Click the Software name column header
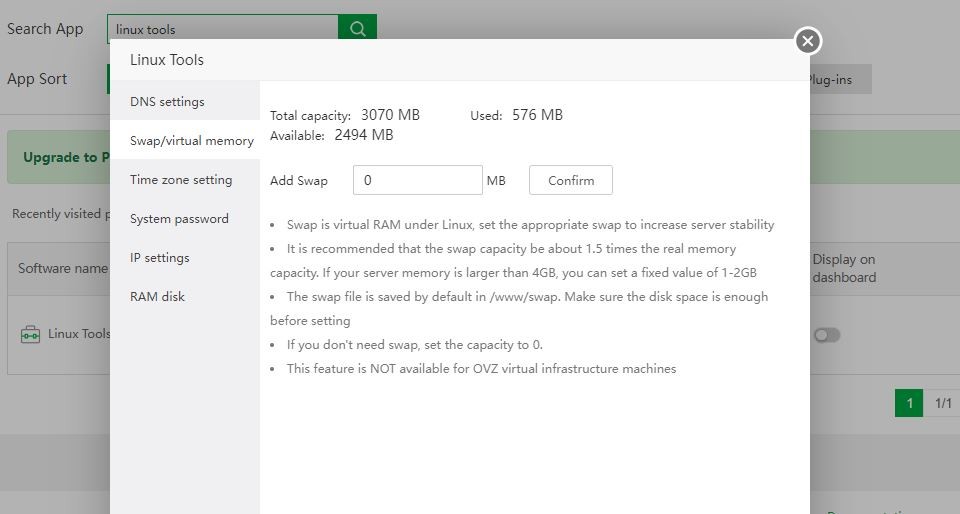This screenshot has width=960, height=514. coord(62,268)
